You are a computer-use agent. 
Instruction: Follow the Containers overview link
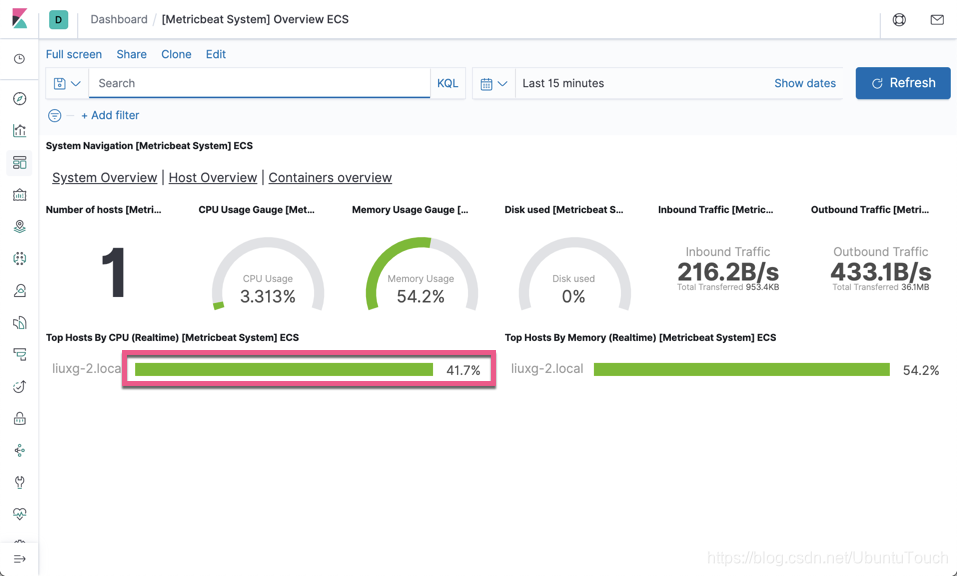tap(330, 178)
